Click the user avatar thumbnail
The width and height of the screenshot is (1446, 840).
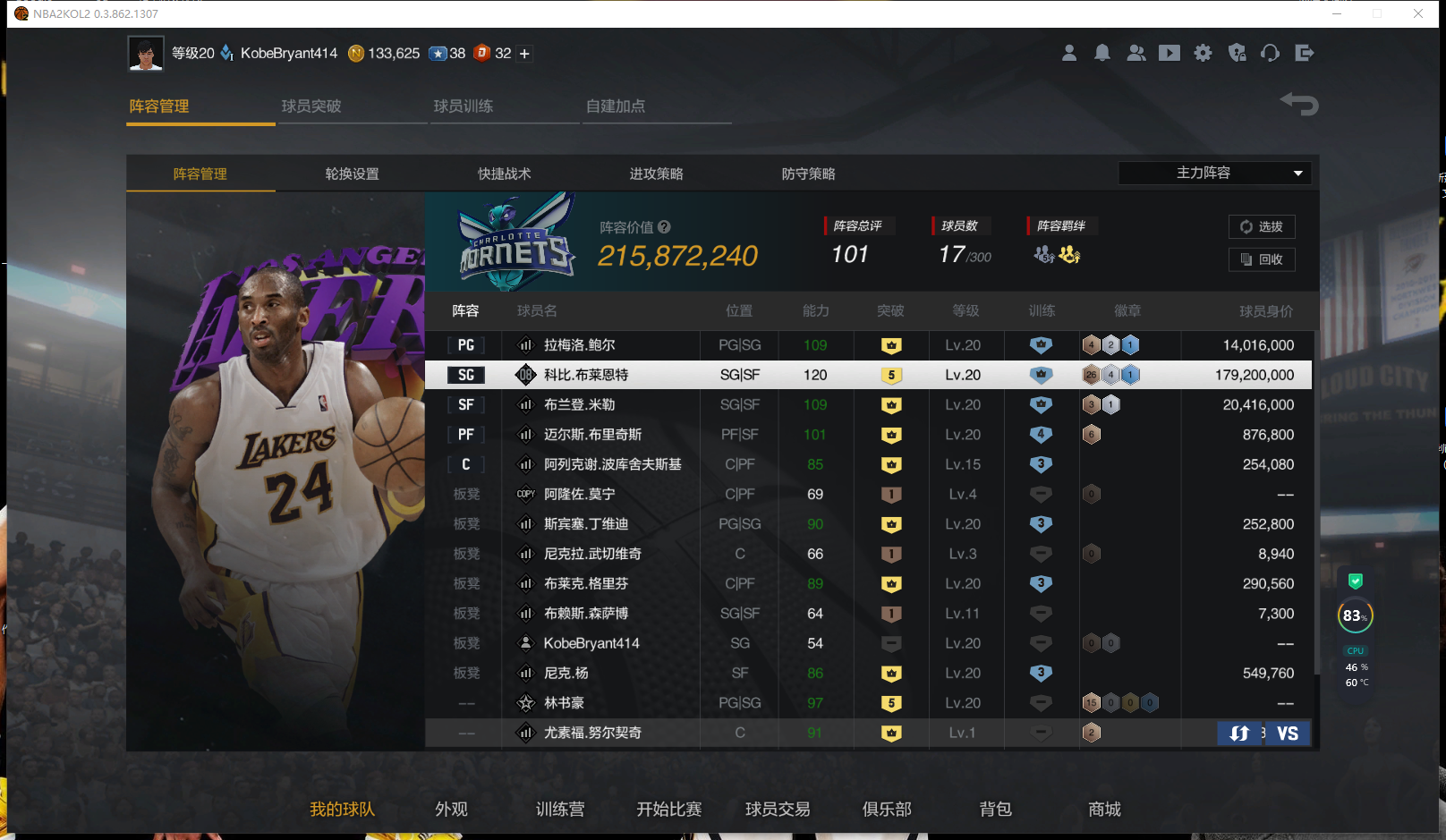click(x=146, y=54)
